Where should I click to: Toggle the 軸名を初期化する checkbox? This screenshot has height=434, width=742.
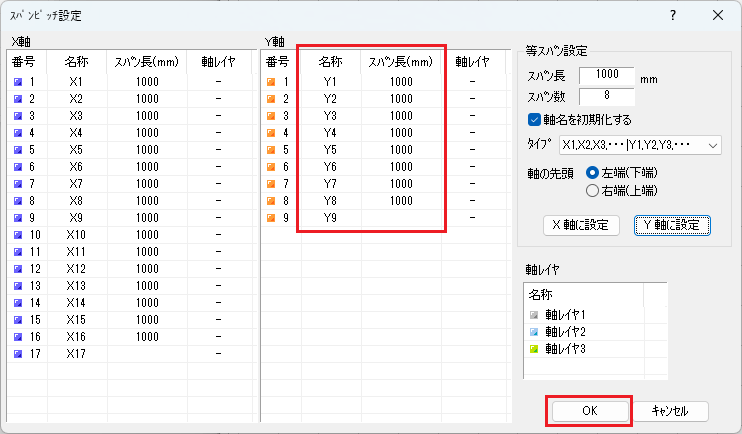point(534,120)
